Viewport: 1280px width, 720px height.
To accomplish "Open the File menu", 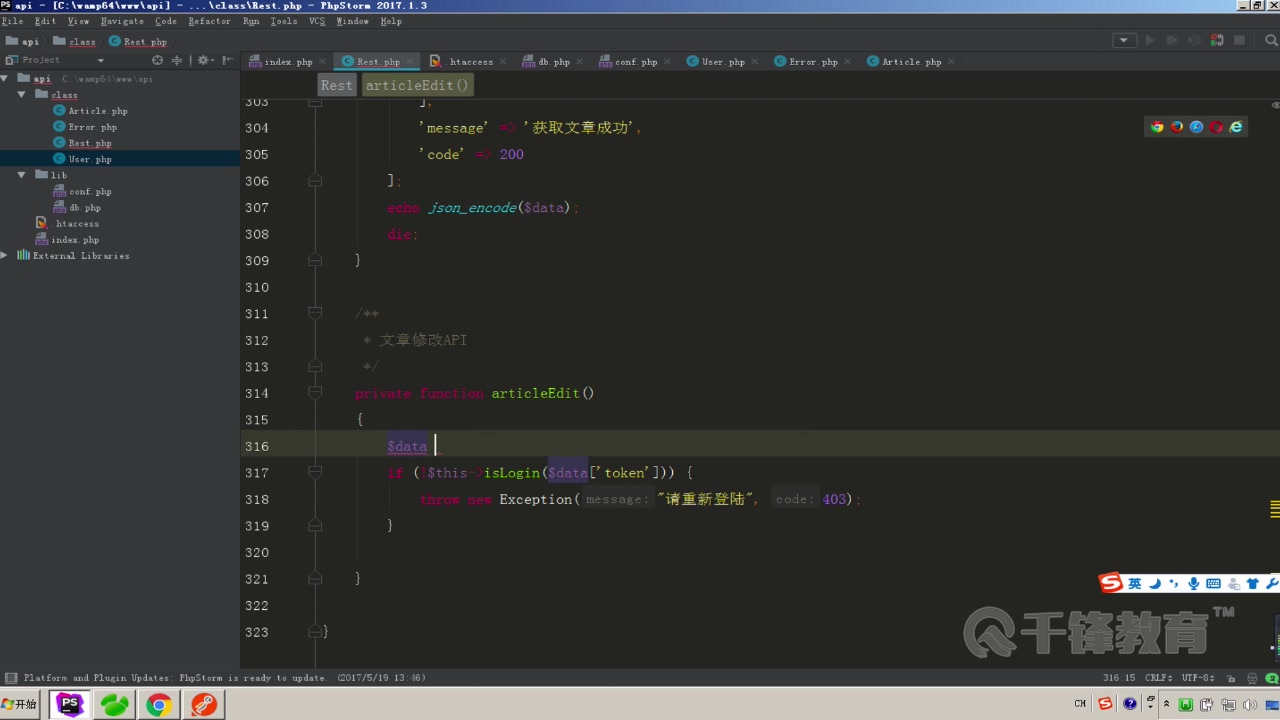I will 13,21.
